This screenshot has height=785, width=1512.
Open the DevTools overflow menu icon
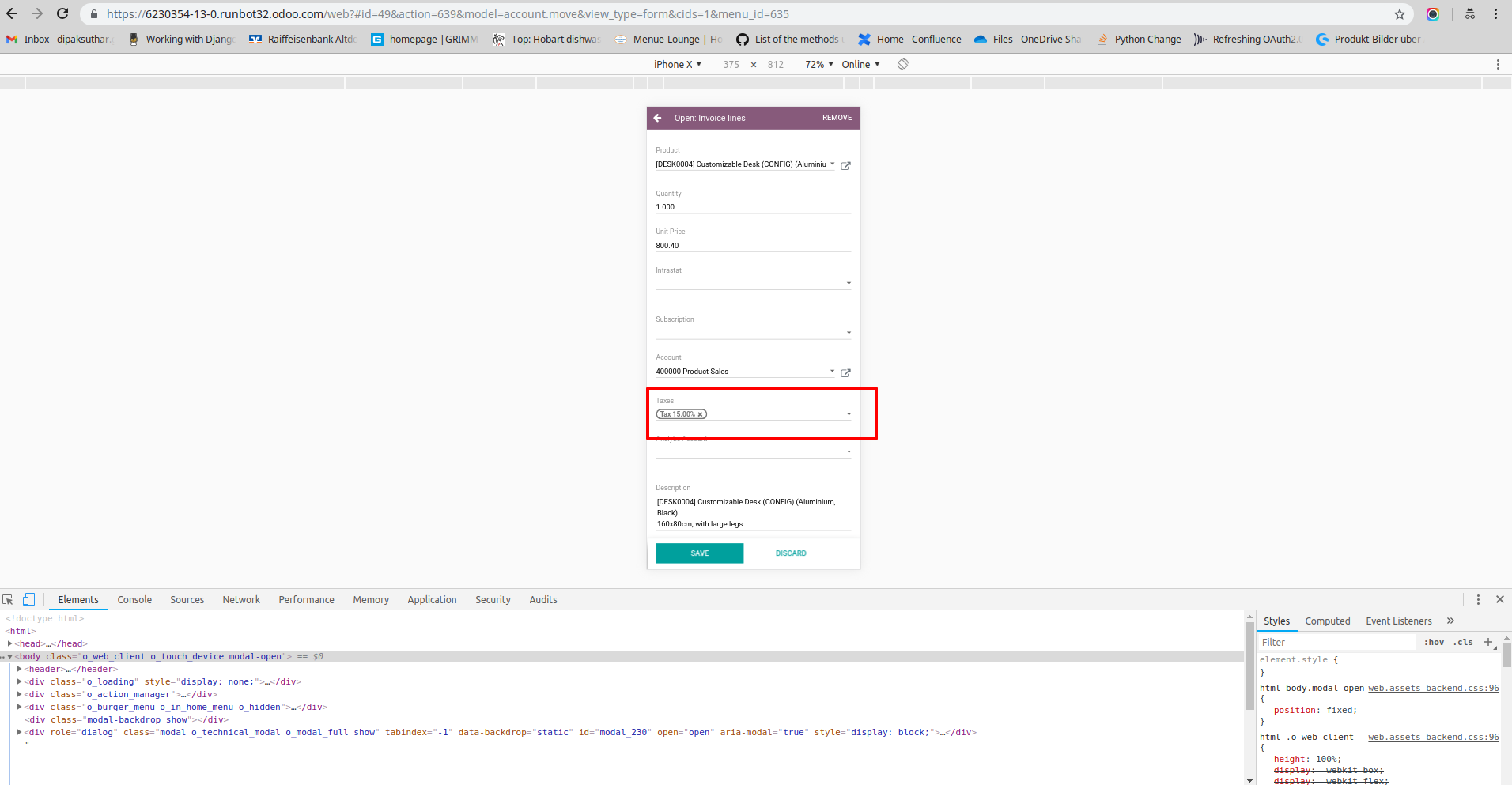tap(1477, 599)
